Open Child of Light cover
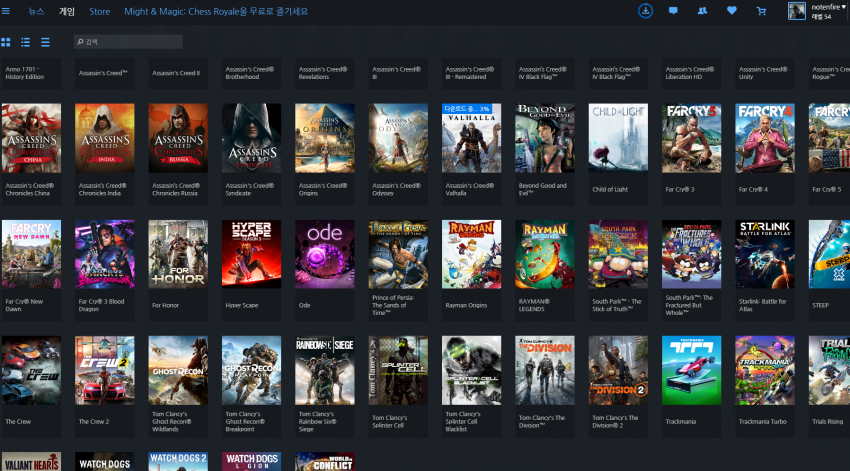Screen dimensions: 850x471 point(618,138)
